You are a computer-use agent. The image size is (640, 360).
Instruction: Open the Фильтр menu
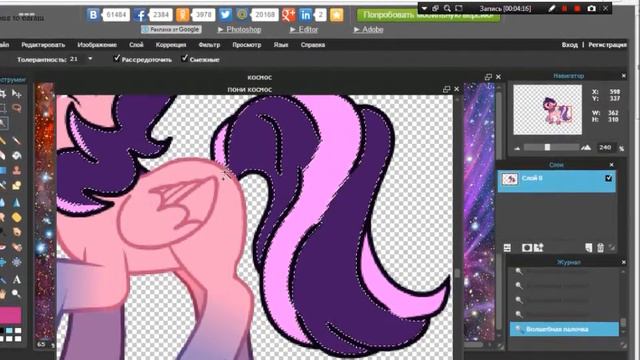click(209, 45)
